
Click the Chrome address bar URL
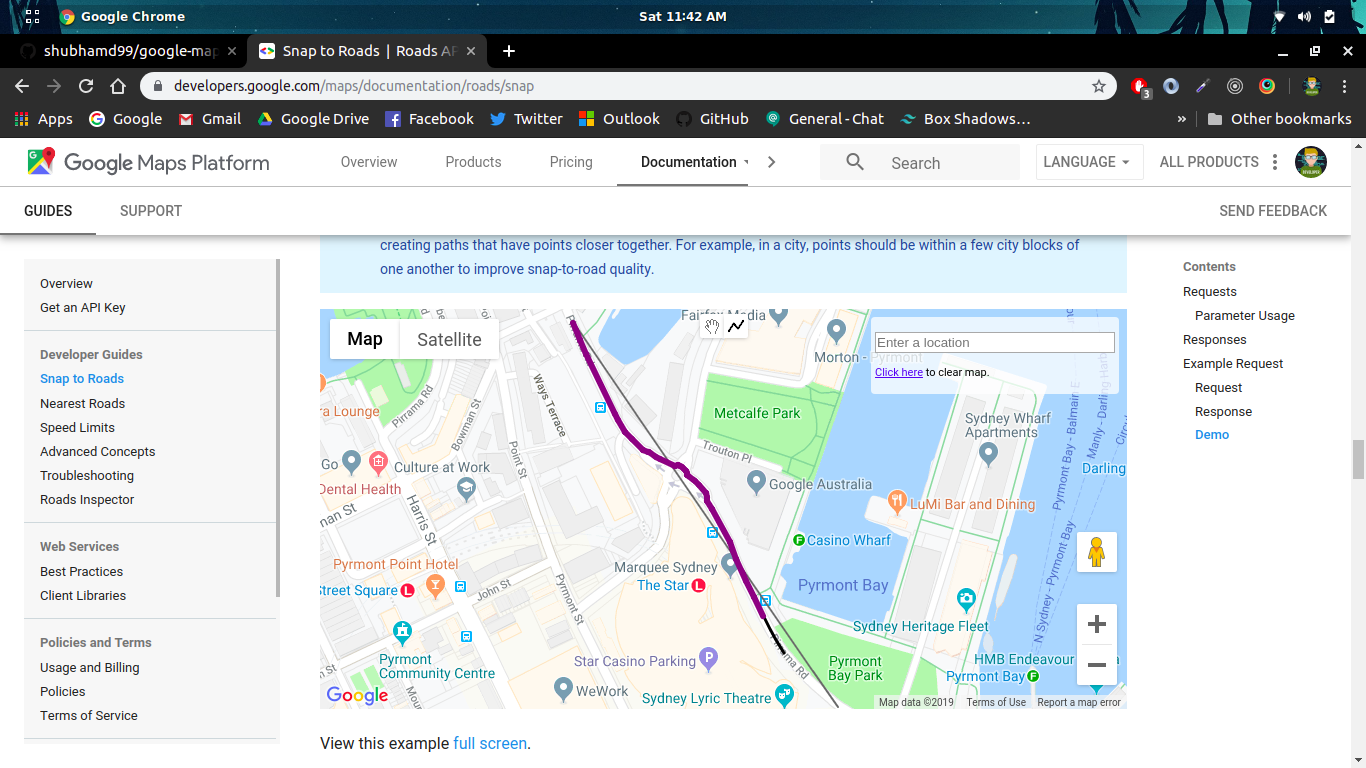[354, 86]
